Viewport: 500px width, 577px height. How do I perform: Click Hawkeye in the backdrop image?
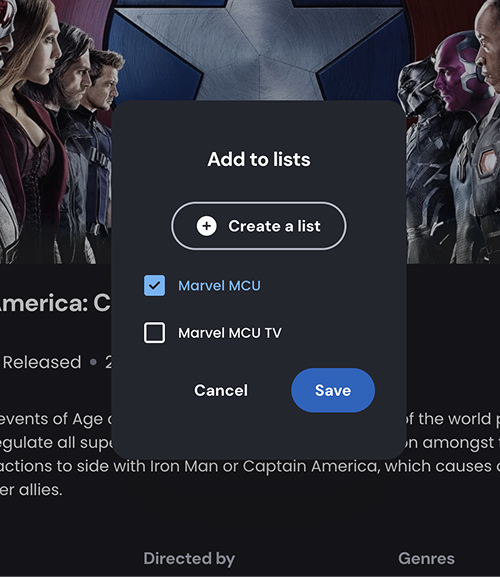105,85
